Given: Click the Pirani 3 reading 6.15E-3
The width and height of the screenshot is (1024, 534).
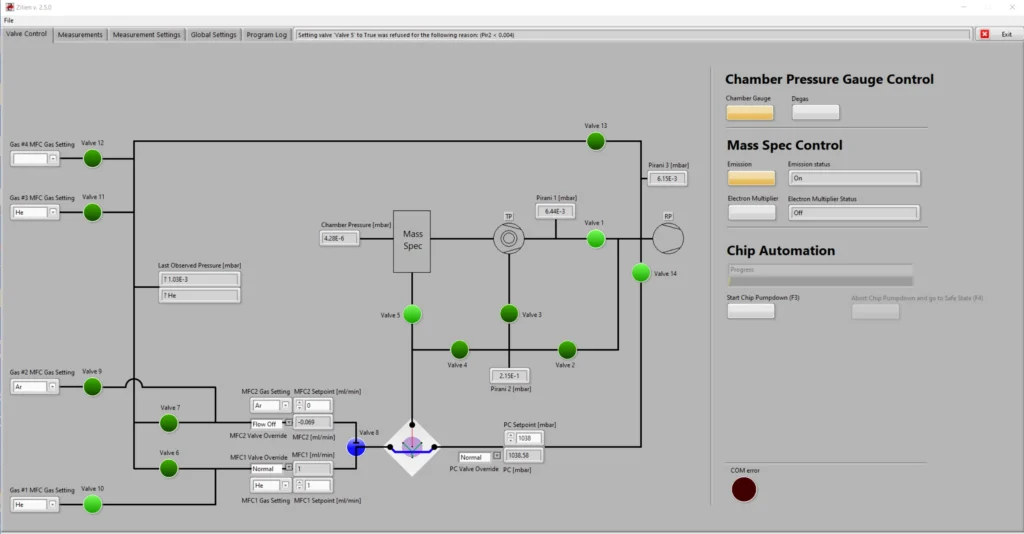Looking at the screenshot, I should click(667, 178).
